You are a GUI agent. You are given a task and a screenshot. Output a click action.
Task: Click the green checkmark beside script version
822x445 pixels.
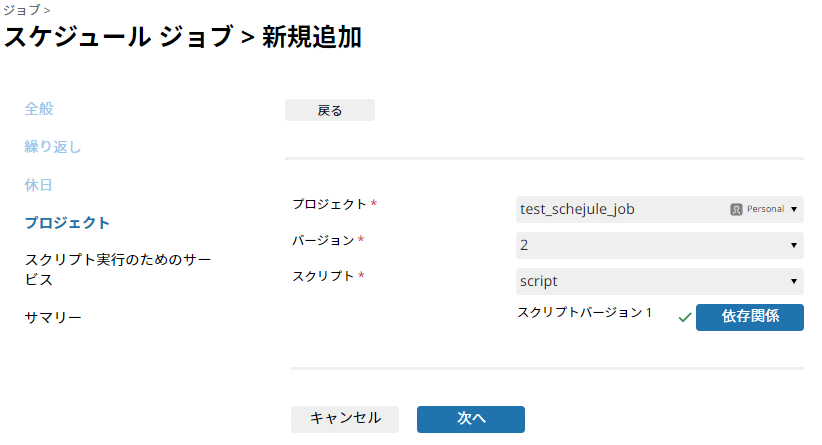click(x=685, y=318)
